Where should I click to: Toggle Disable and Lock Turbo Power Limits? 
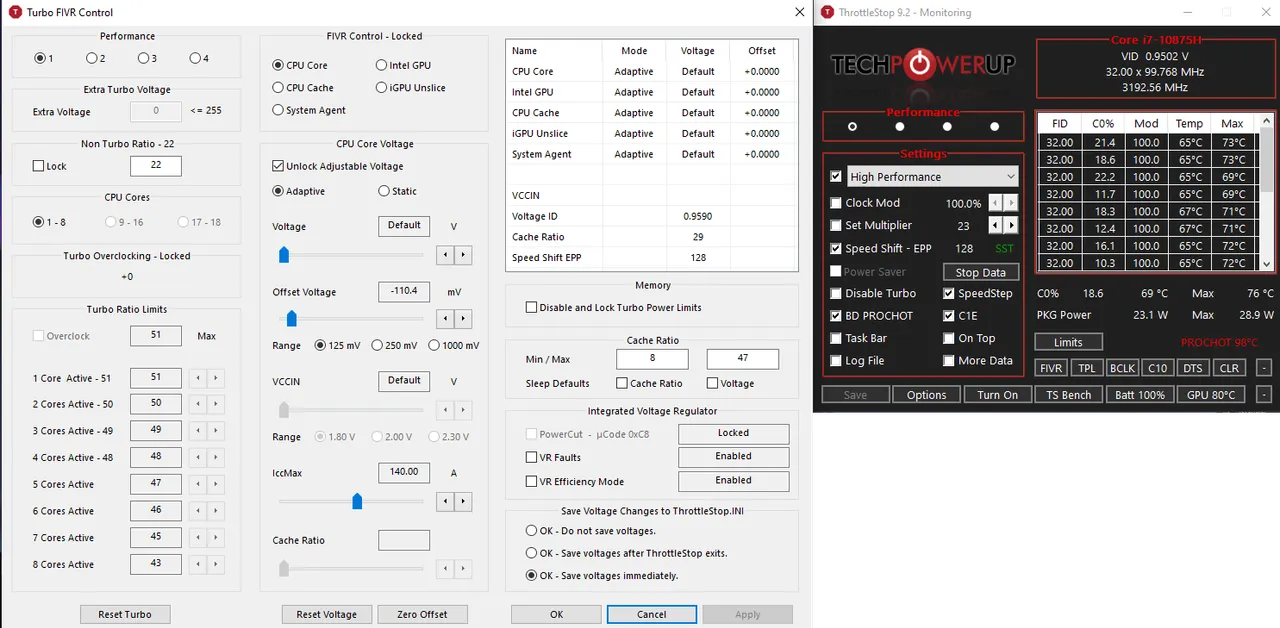532,308
